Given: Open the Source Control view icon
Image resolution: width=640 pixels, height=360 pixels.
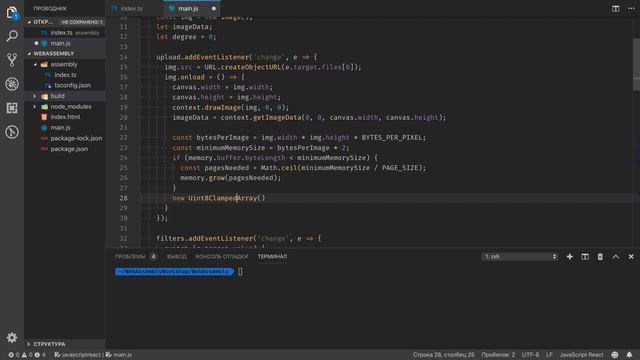Looking at the screenshot, I should click(12, 60).
